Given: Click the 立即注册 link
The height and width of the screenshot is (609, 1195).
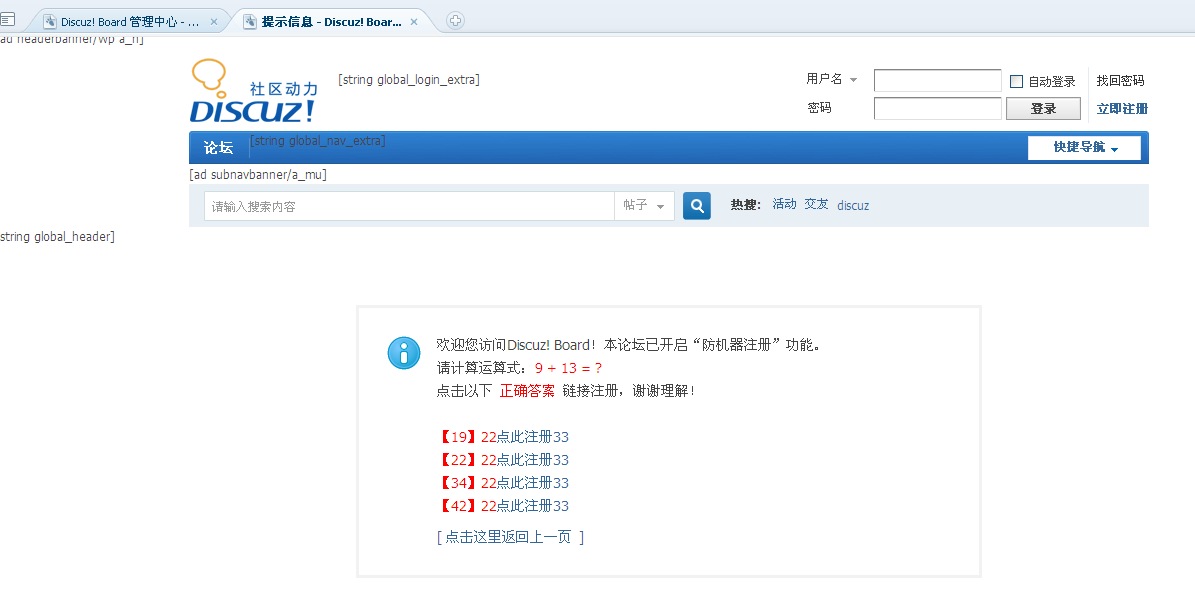Looking at the screenshot, I should 1122,108.
